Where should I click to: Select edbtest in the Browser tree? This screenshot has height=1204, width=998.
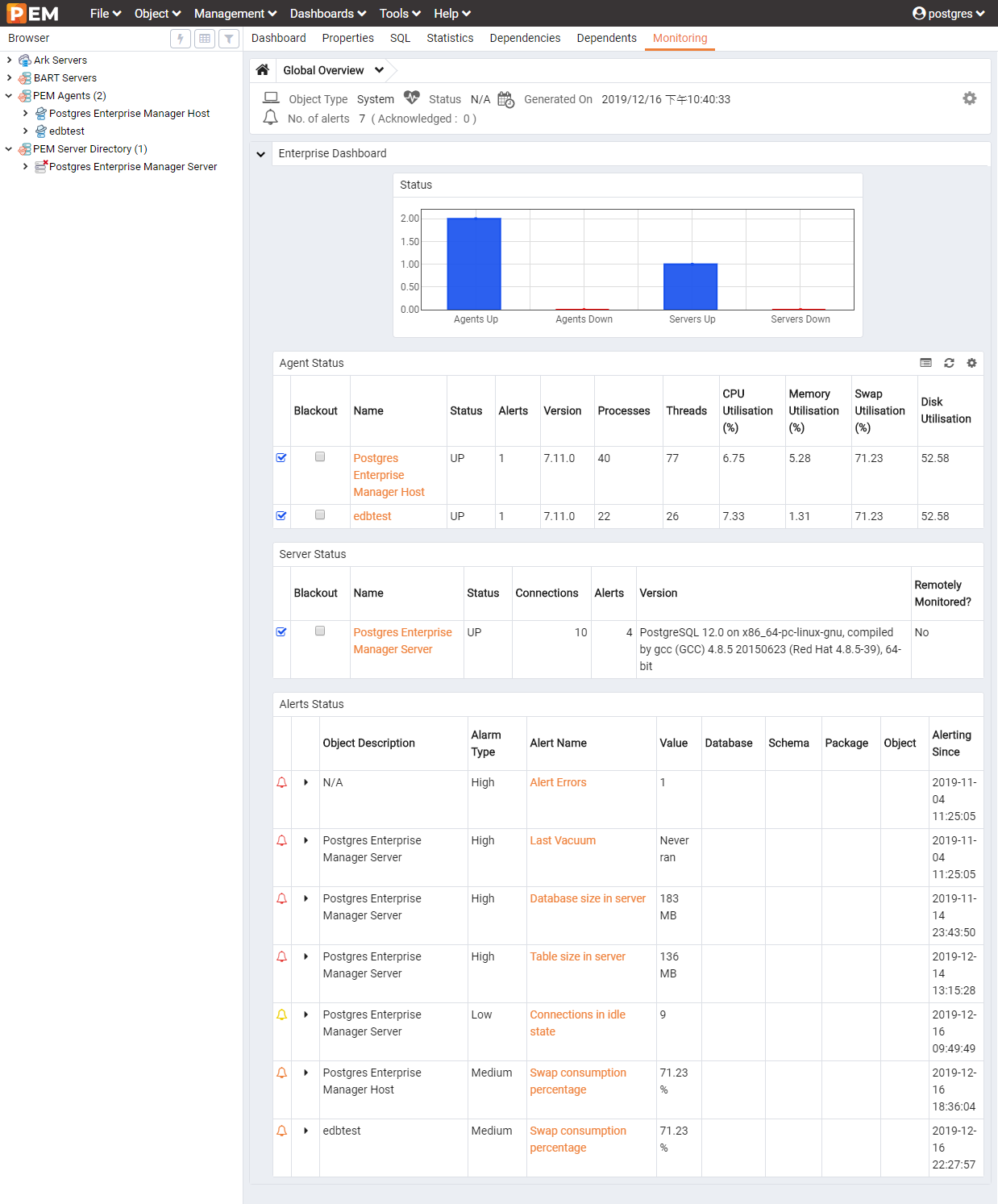tap(67, 131)
